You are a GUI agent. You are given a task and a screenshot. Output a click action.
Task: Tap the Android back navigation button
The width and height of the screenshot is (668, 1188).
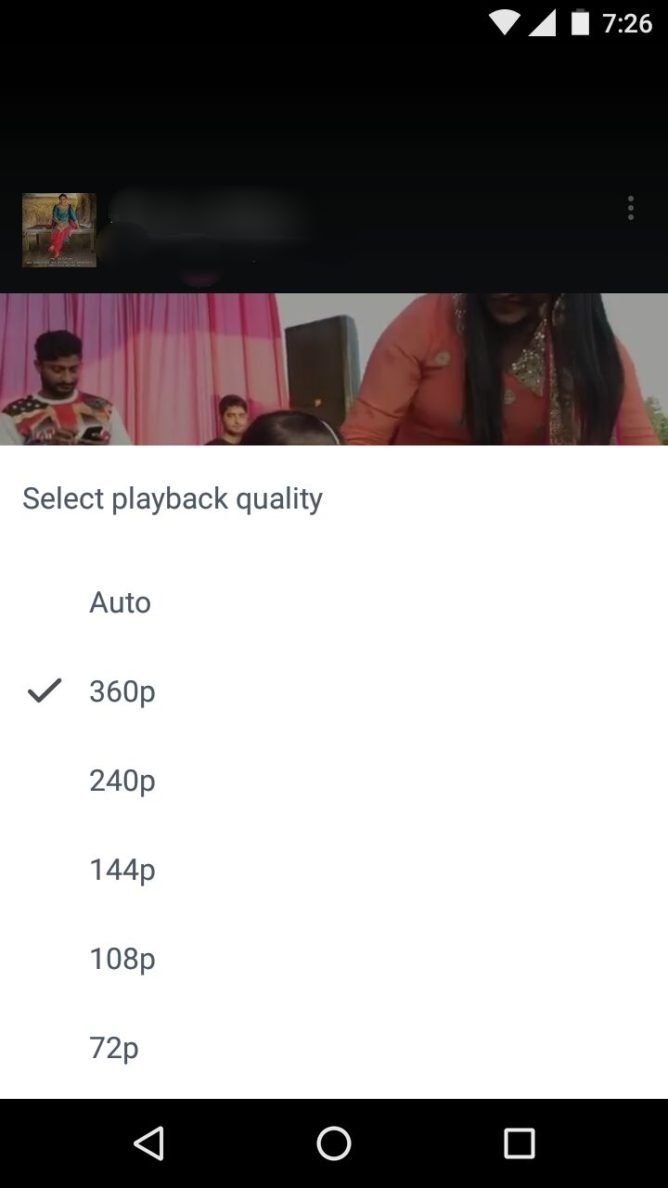coord(149,1143)
